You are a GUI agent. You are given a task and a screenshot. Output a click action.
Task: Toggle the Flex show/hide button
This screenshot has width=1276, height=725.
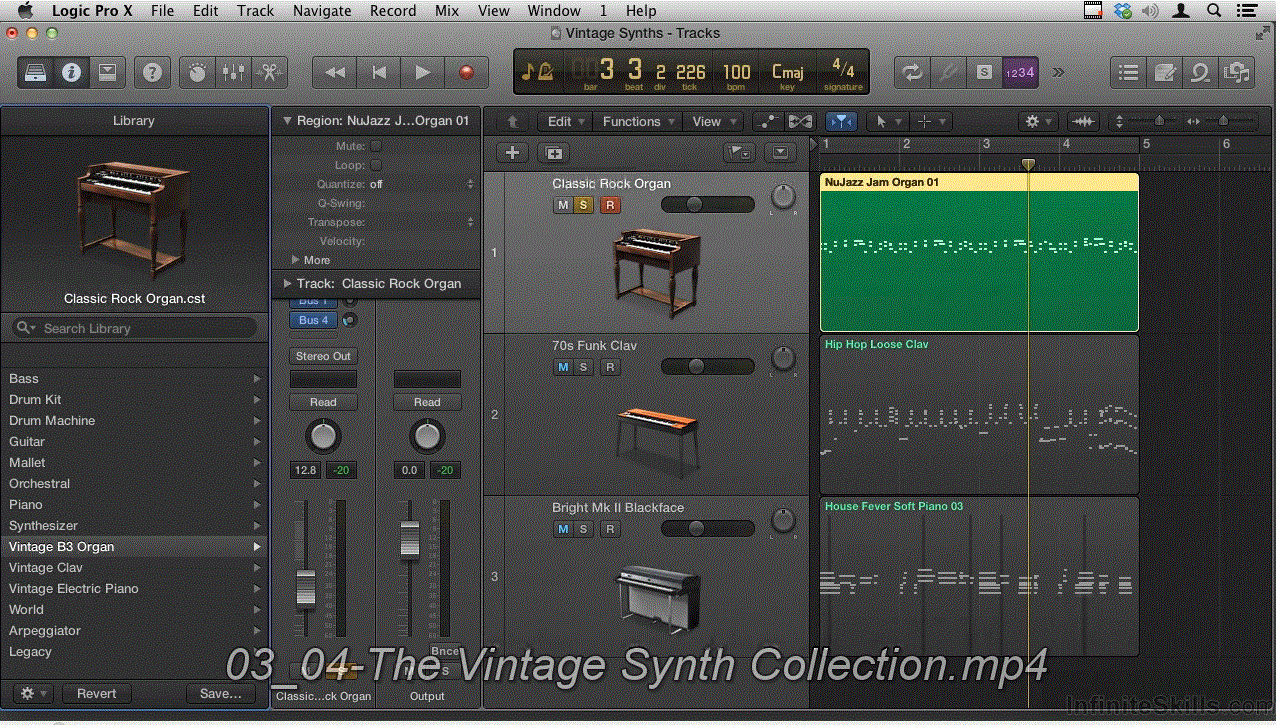click(x=799, y=121)
